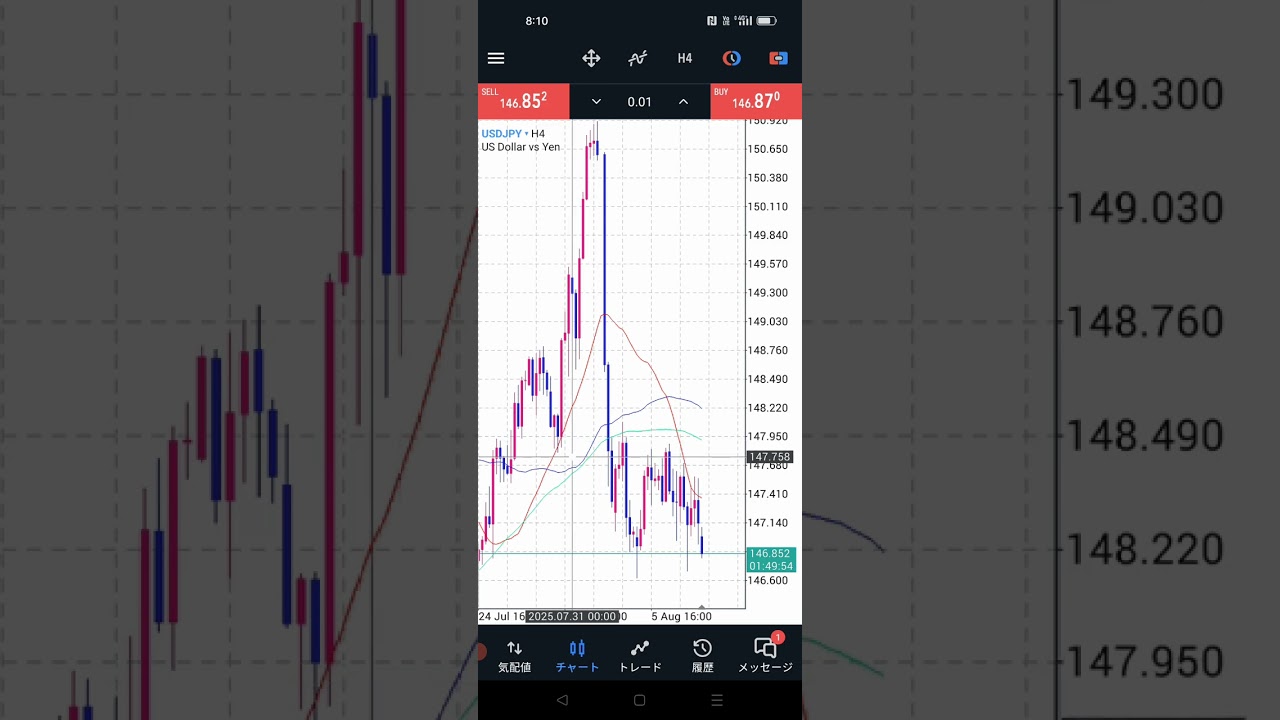
Task: Tap the 146.852 current price label
Action: coord(770,553)
